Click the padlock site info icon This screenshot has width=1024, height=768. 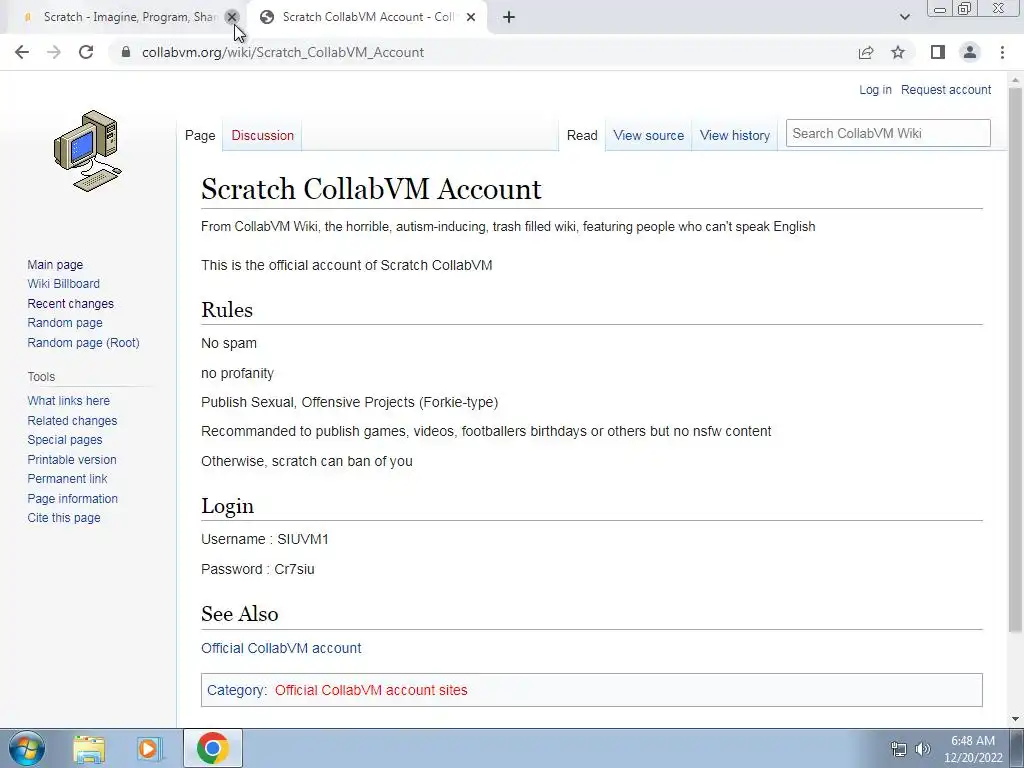click(x=126, y=52)
